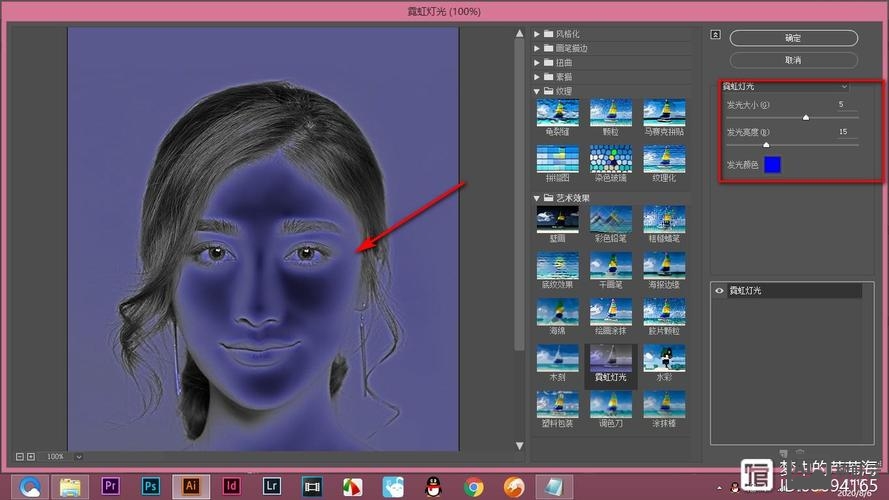
Task: Open the QQ penguin app in the taskbar
Action: click(433, 486)
